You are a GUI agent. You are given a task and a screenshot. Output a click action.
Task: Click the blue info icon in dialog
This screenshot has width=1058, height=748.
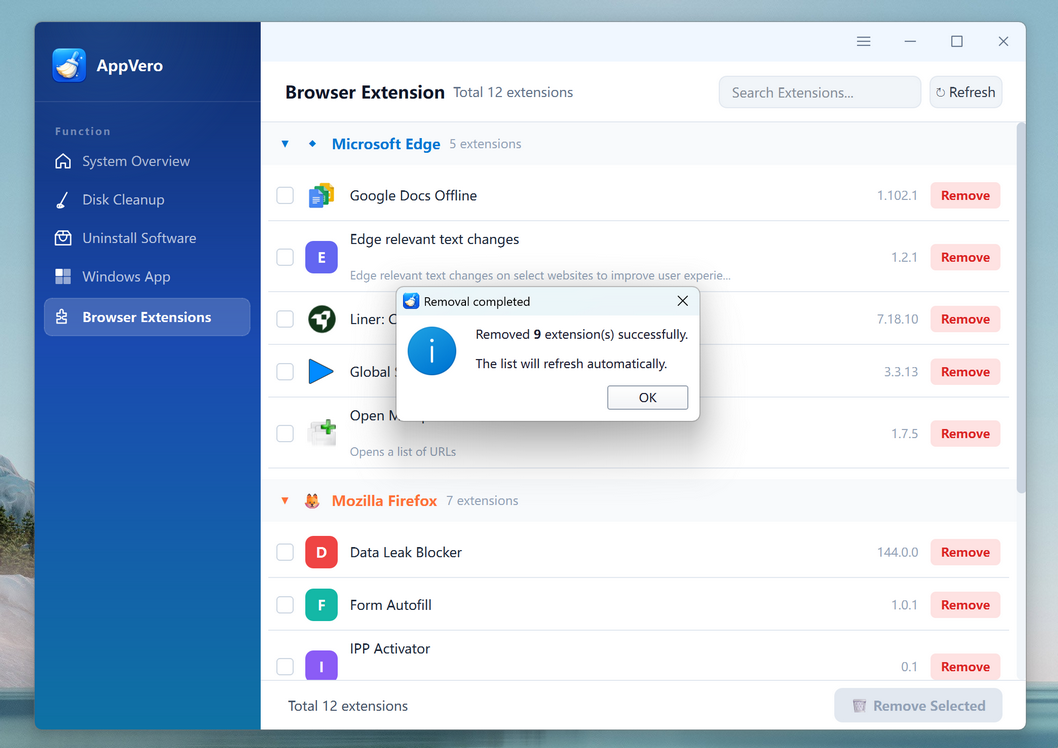click(432, 351)
